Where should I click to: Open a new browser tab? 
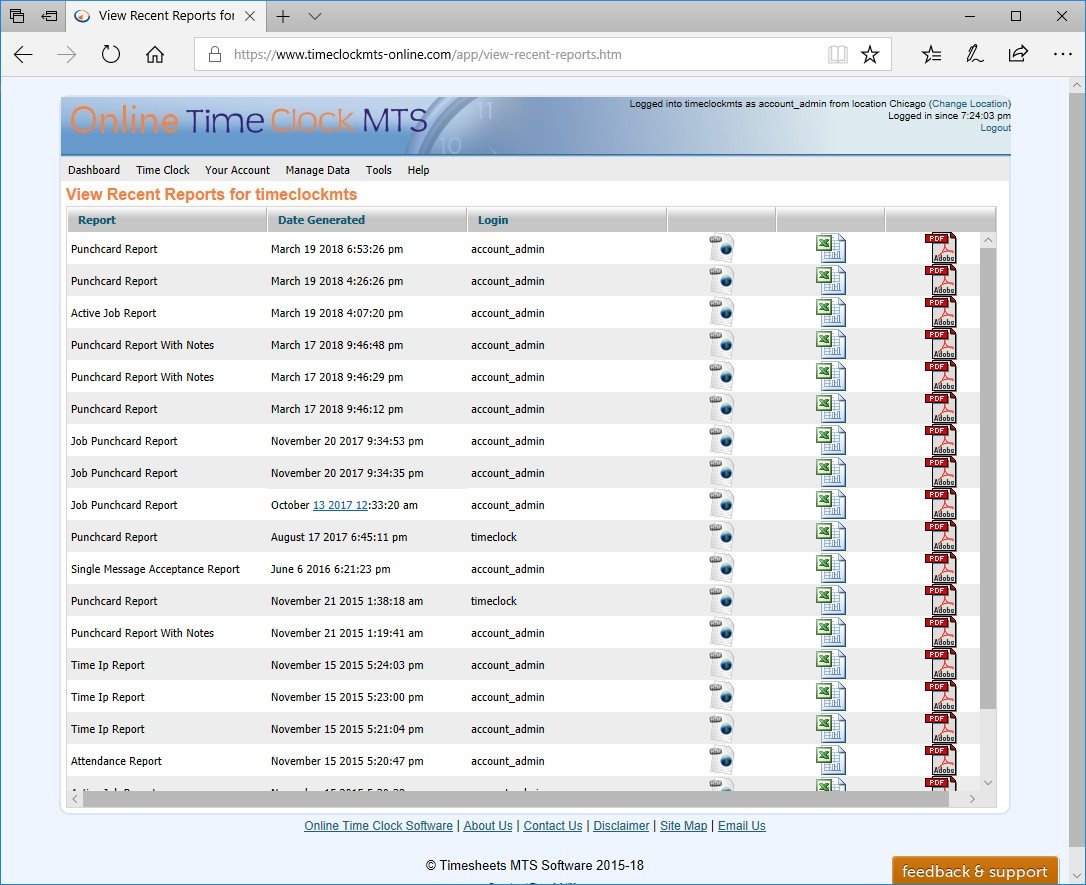click(283, 16)
